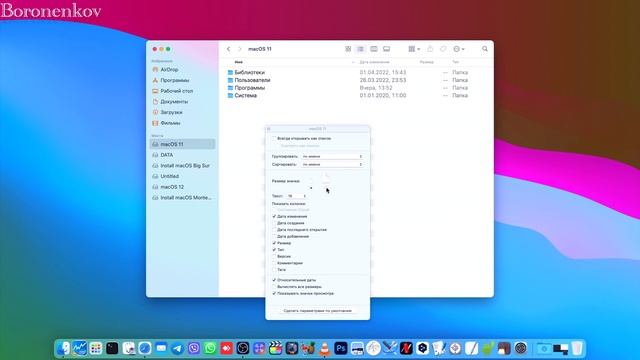
Task: Sort by the Дата изменения column header
Action: [375, 62]
